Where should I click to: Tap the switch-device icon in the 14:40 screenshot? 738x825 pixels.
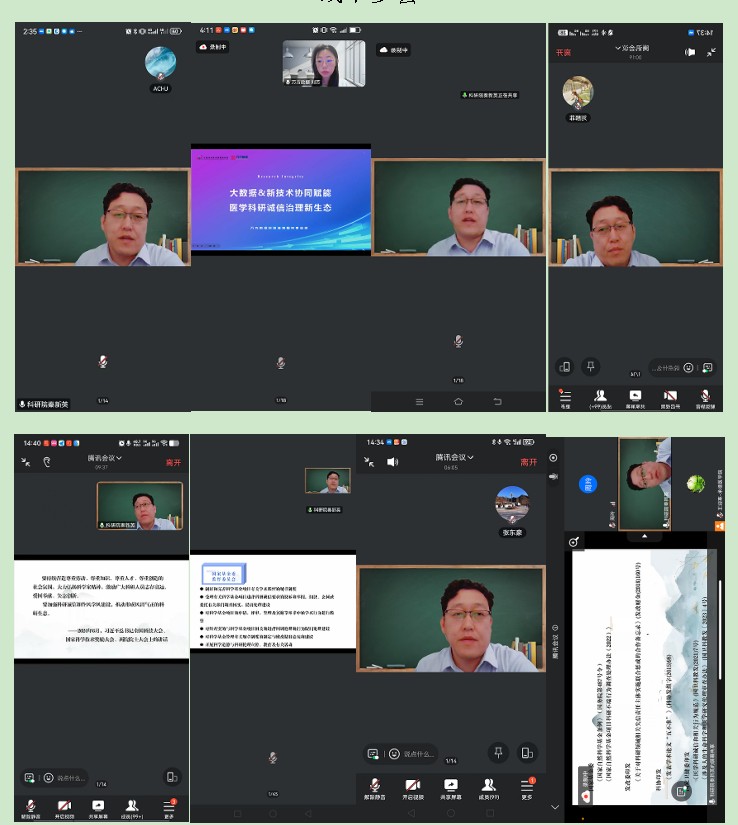(x=171, y=777)
